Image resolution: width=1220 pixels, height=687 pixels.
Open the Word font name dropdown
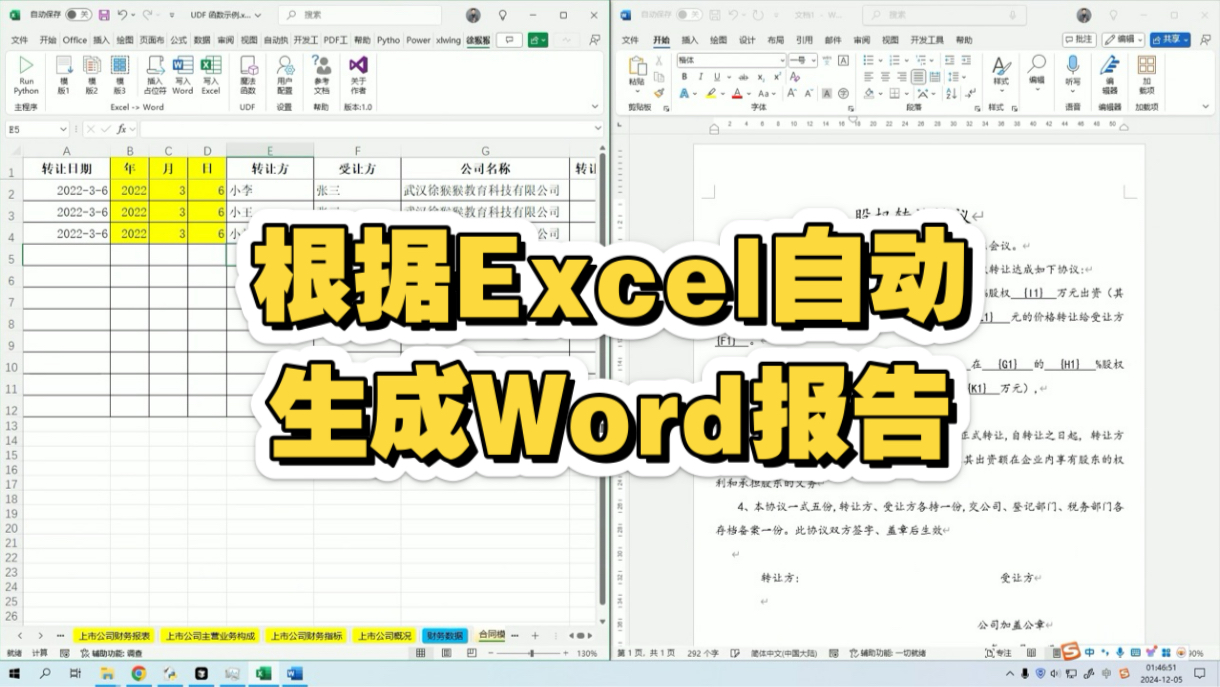pos(785,60)
